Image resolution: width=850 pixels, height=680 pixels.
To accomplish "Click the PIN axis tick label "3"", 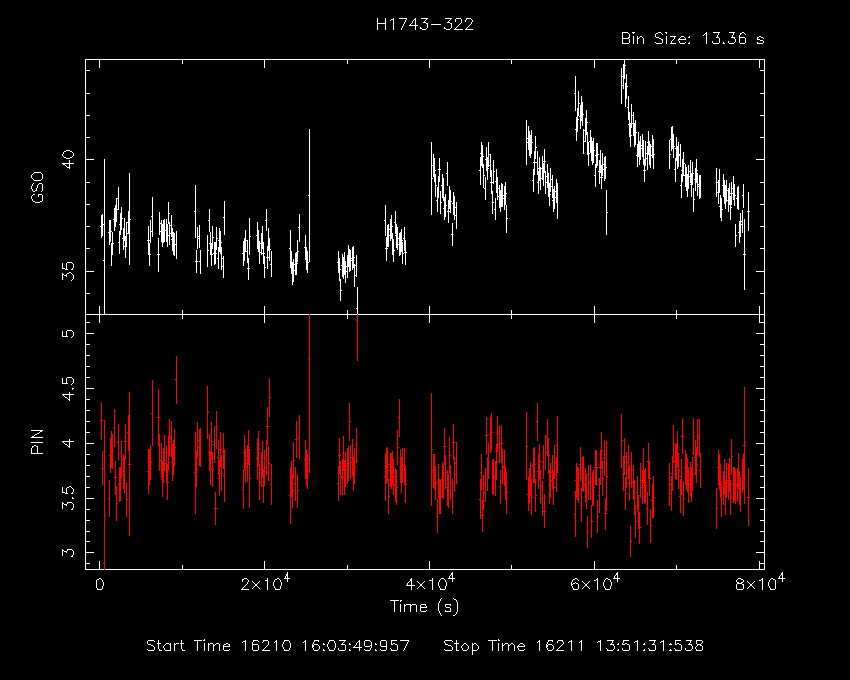I will [68, 553].
